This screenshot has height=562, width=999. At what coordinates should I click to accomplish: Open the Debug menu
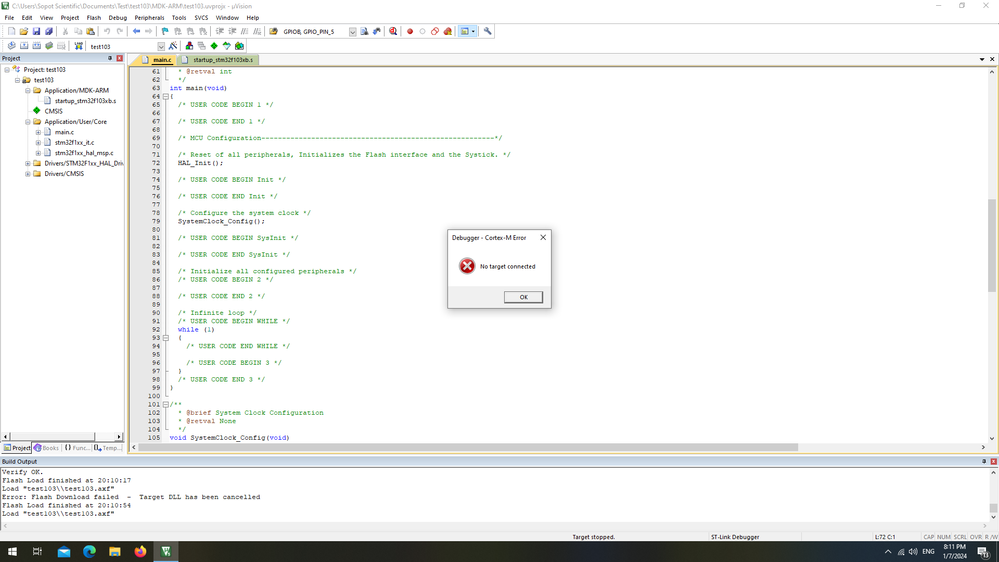tap(118, 18)
